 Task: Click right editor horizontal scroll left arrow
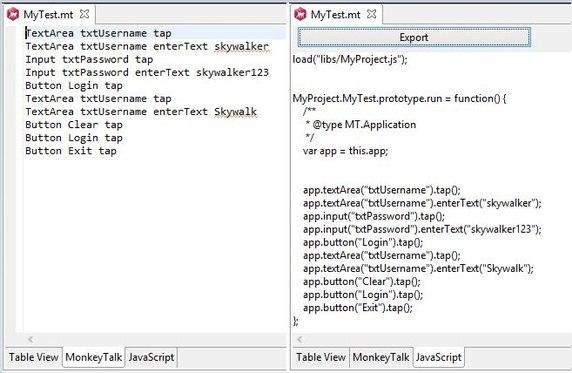299,340
